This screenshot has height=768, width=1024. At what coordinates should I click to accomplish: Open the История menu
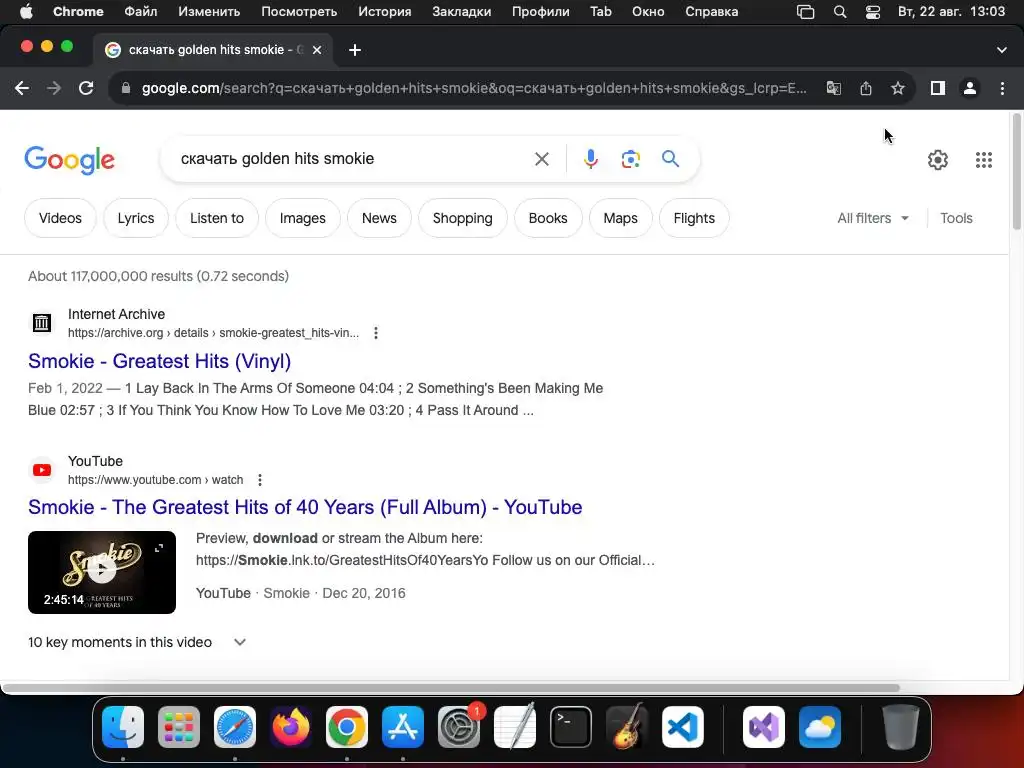[385, 12]
